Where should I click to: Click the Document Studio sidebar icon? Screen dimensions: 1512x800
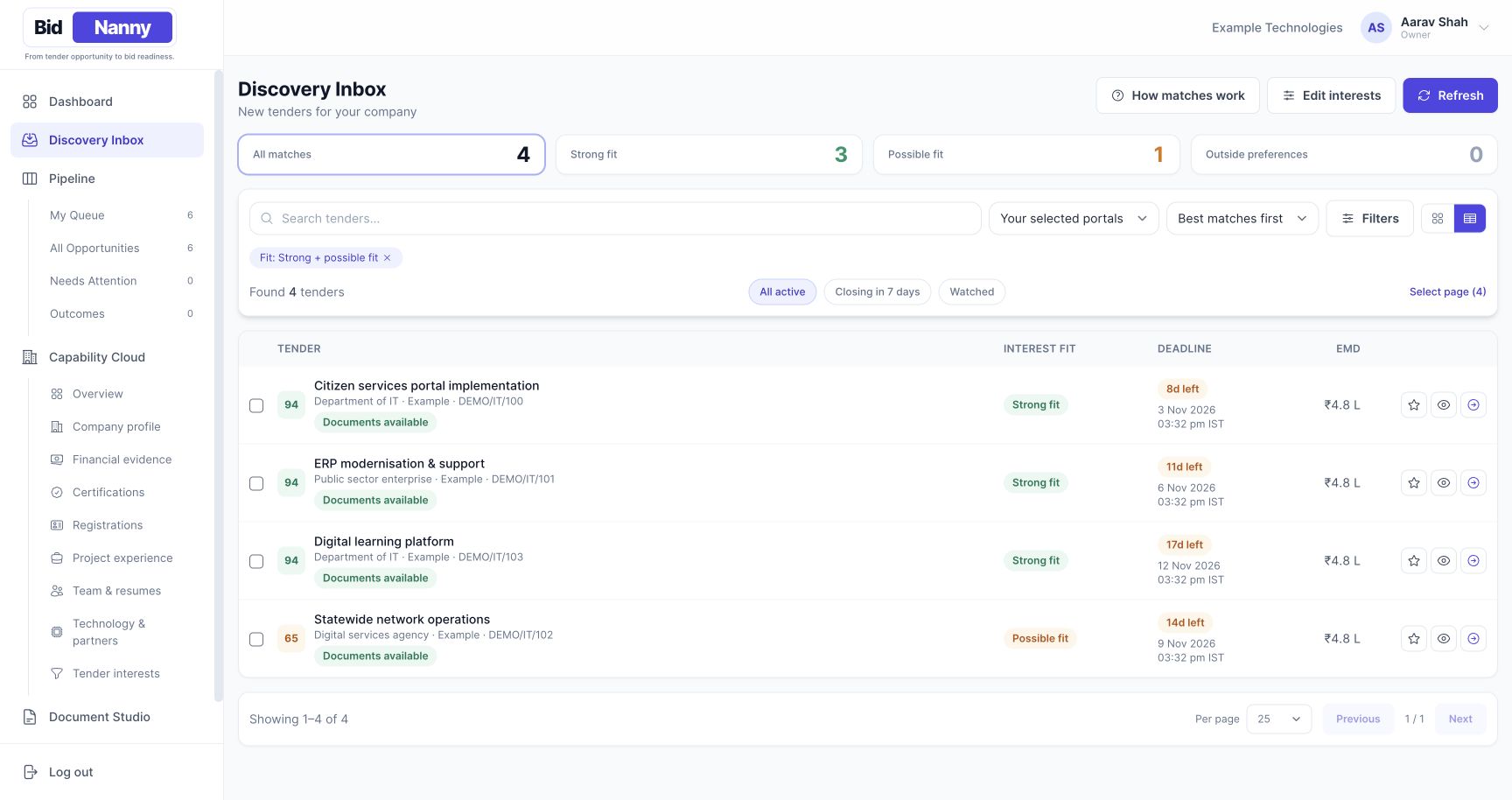[x=30, y=717]
